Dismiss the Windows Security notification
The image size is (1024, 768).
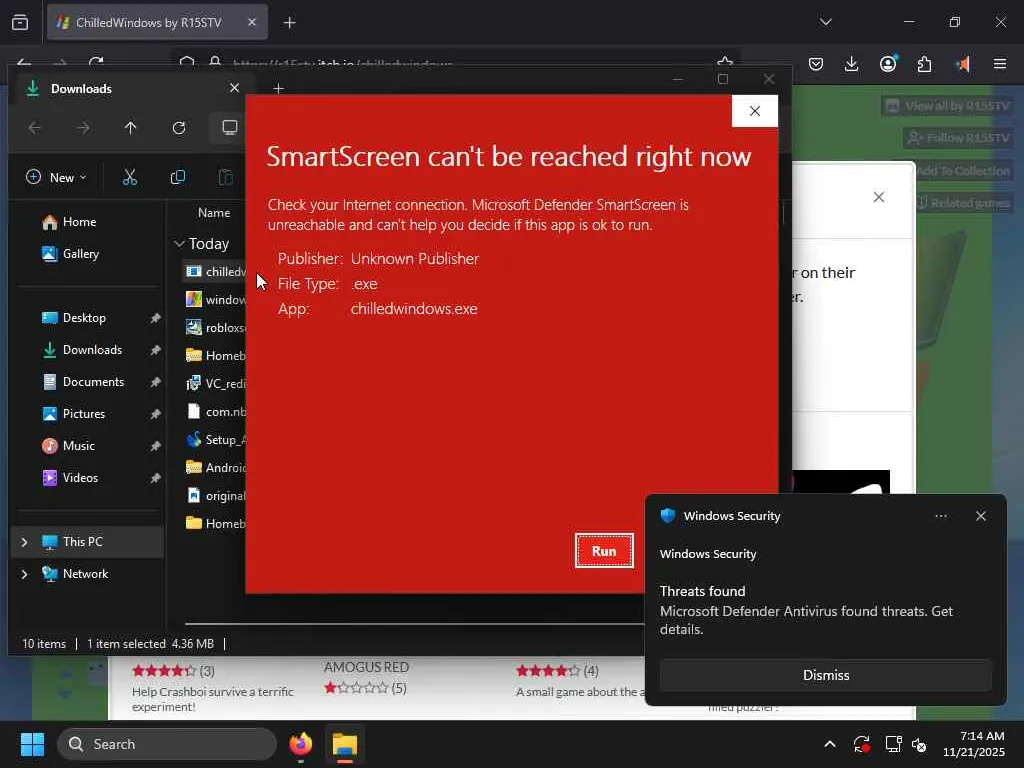click(x=825, y=675)
